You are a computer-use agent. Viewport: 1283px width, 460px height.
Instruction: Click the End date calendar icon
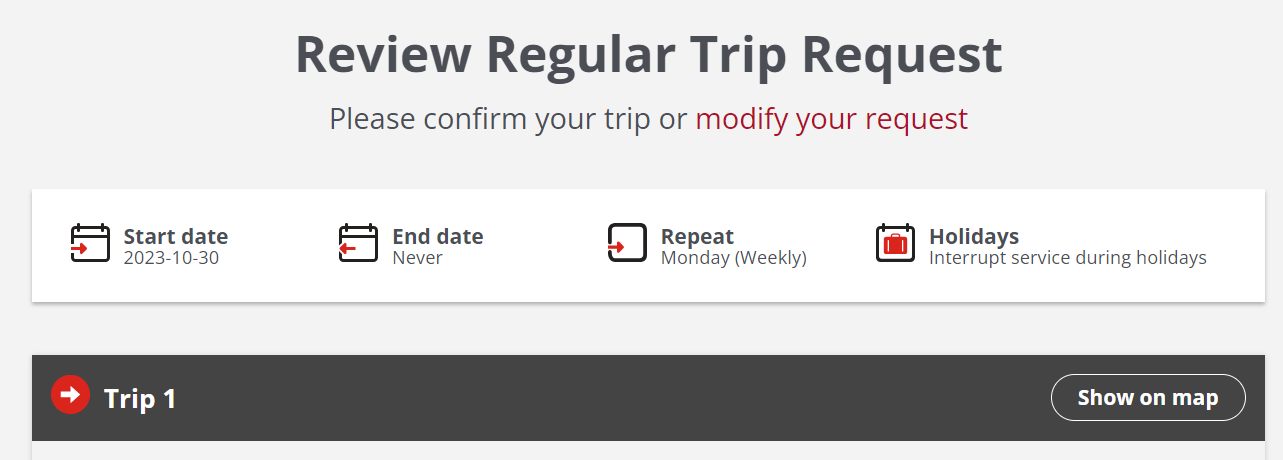click(x=358, y=243)
